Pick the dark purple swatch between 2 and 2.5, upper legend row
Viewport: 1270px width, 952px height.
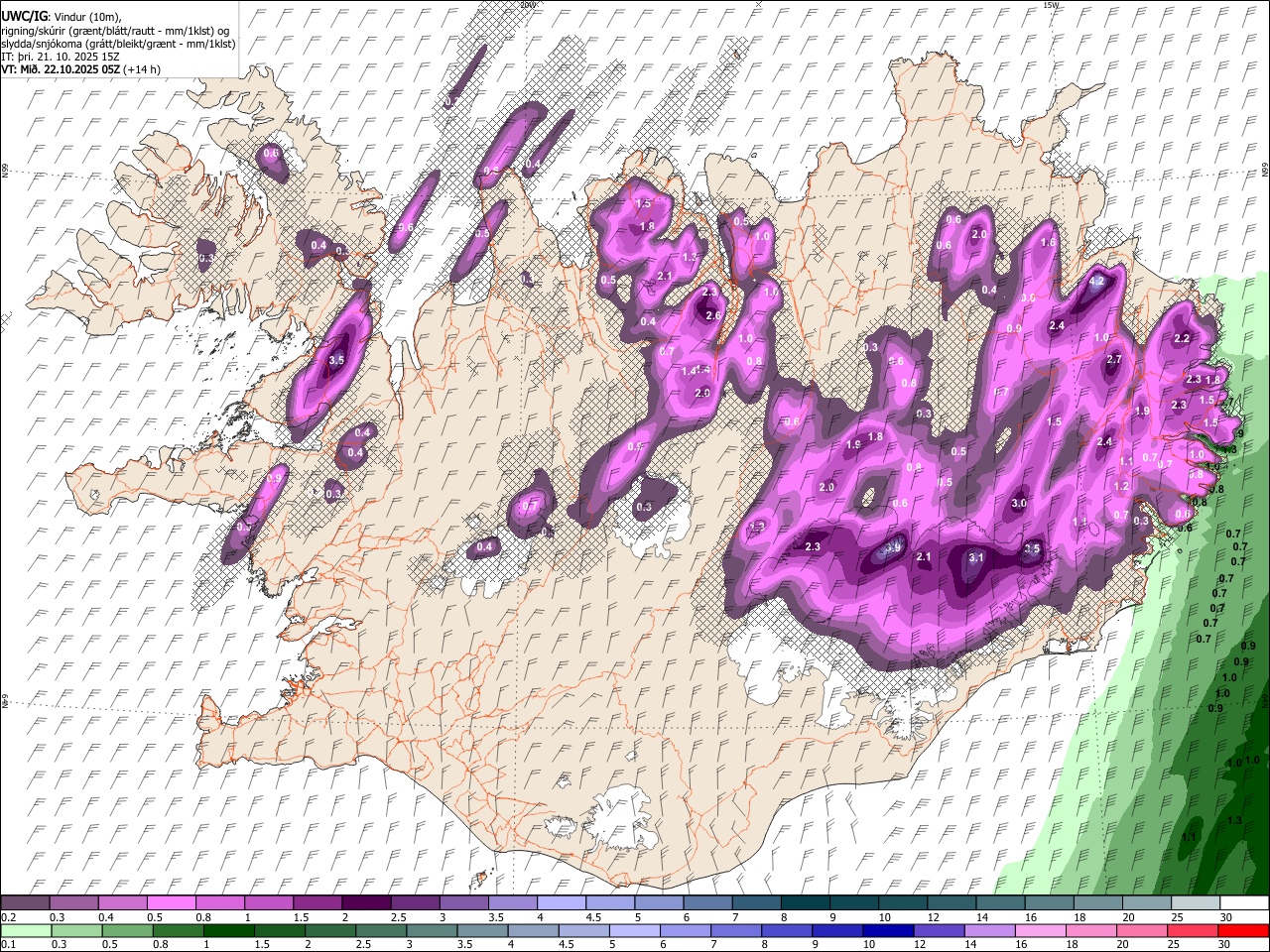[x=366, y=903]
